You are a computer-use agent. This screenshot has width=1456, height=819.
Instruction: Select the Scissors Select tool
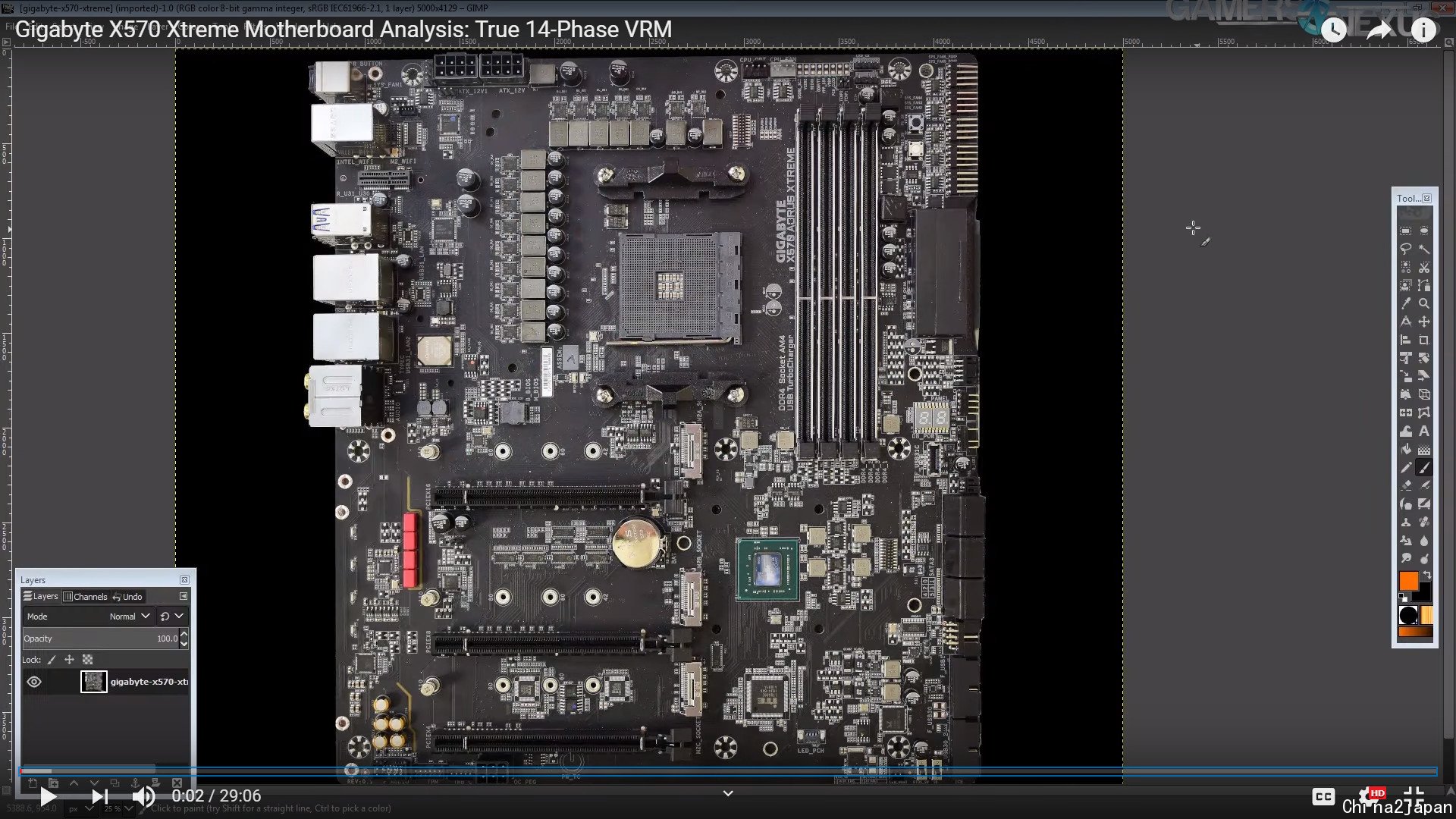[1424, 267]
